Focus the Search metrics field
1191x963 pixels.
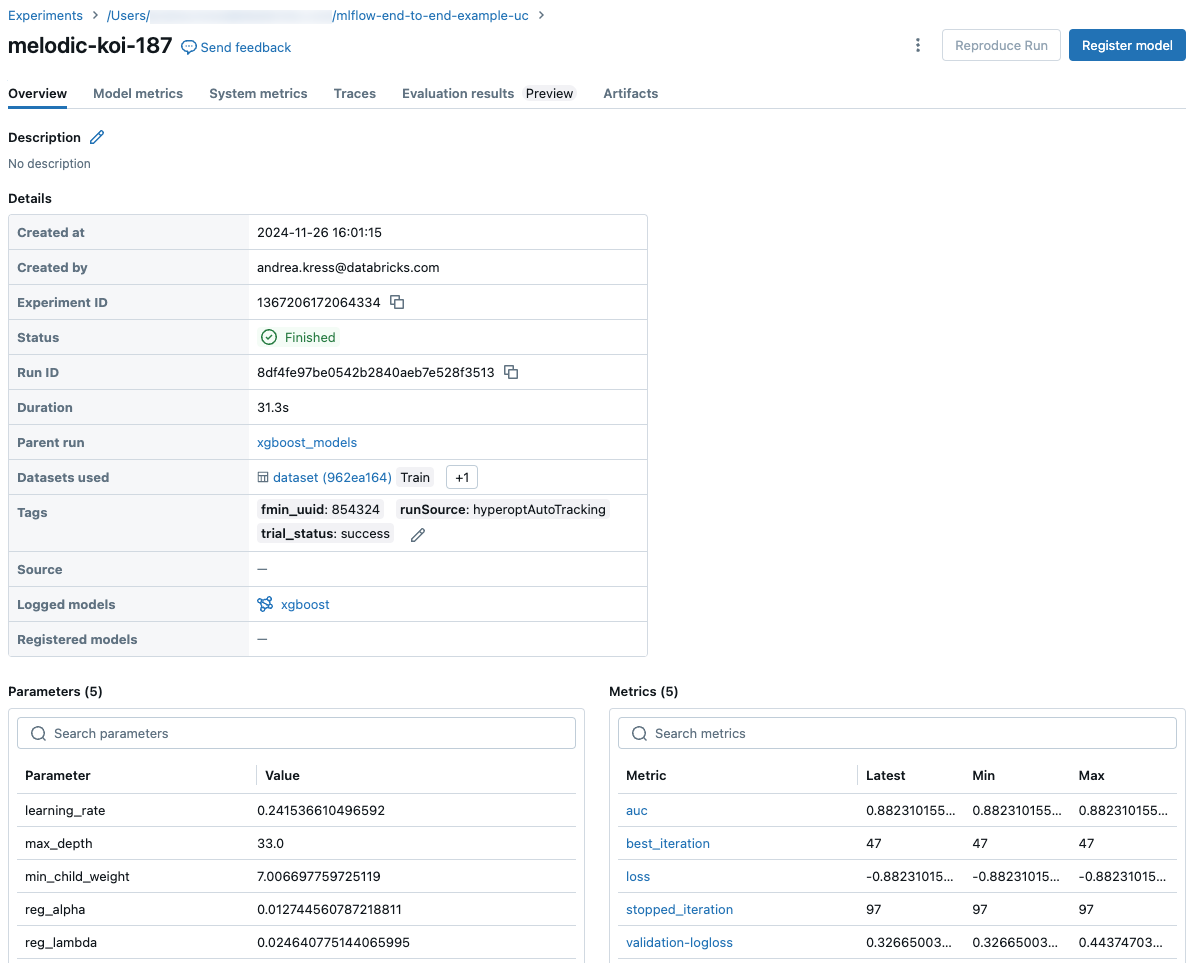coord(897,733)
